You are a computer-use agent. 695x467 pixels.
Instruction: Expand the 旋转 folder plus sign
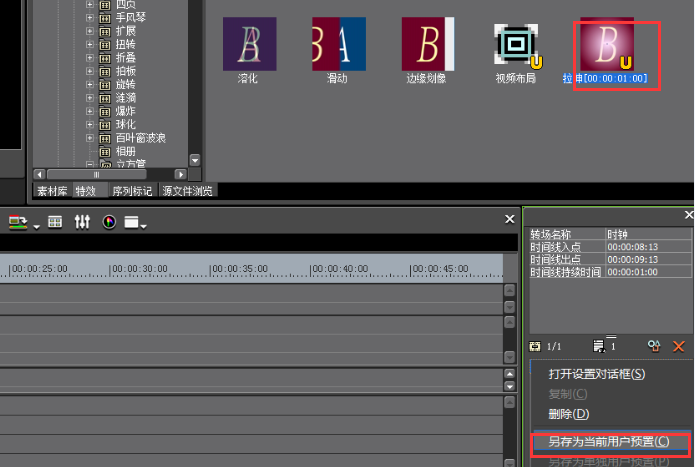tap(90, 84)
